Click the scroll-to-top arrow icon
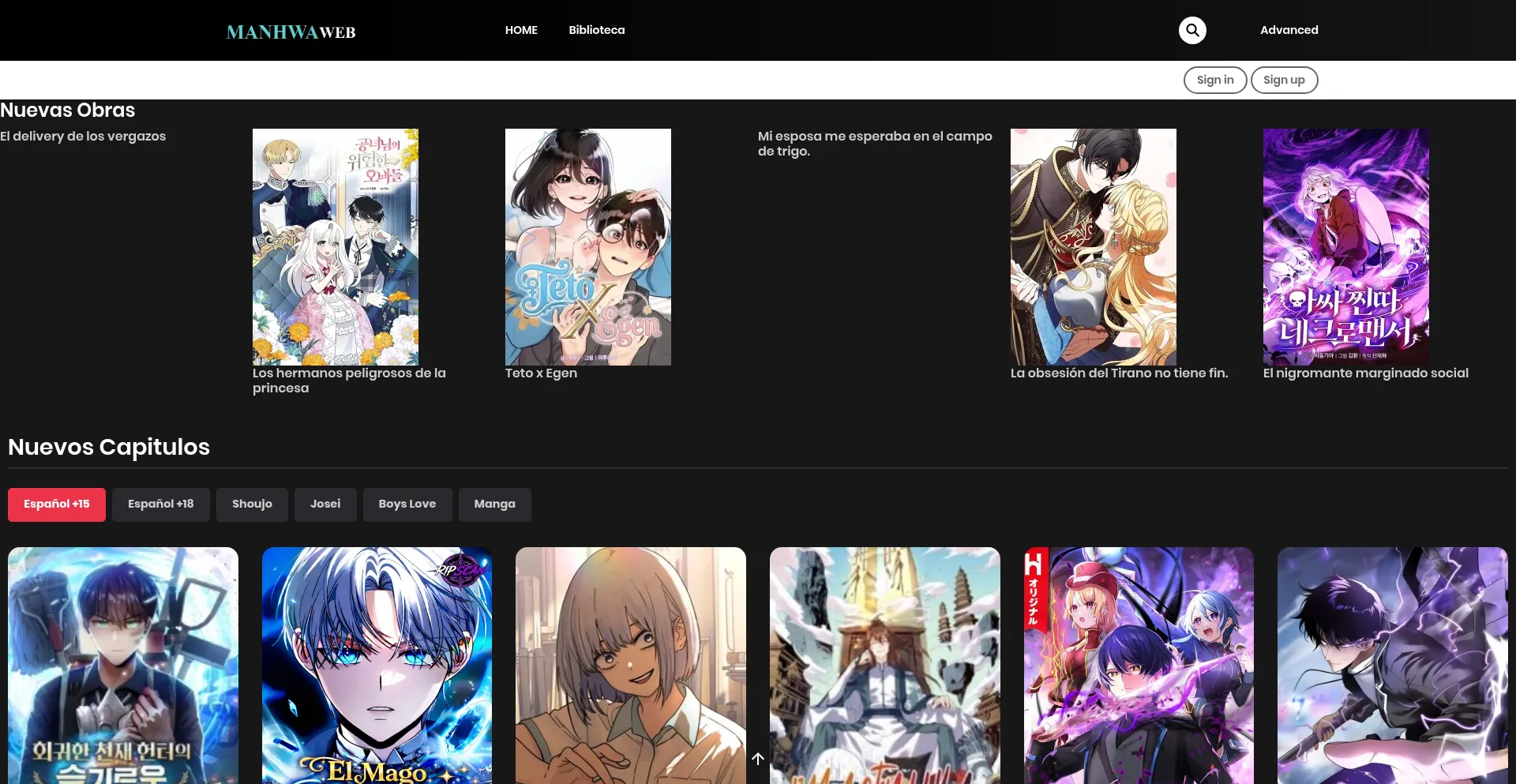This screenshot has height=784, width=1516. 758,759
